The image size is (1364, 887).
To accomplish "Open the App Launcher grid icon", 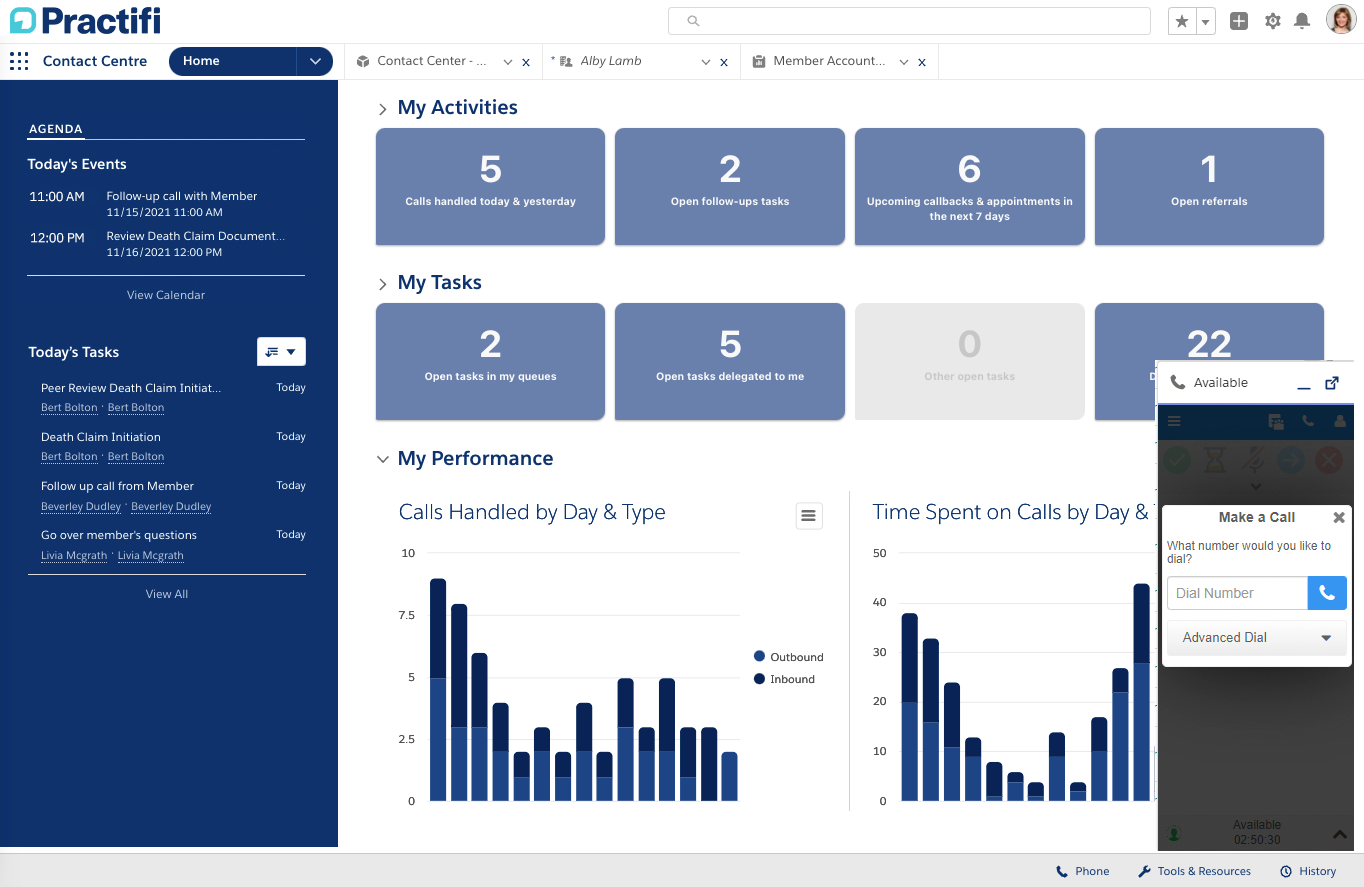I will pyautogui.click(x=19, y=61).
